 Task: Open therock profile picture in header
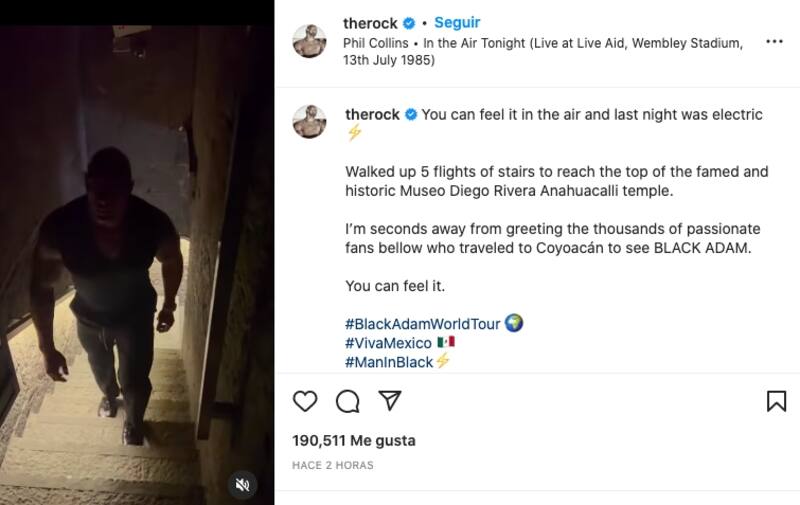tap(309, 41)
